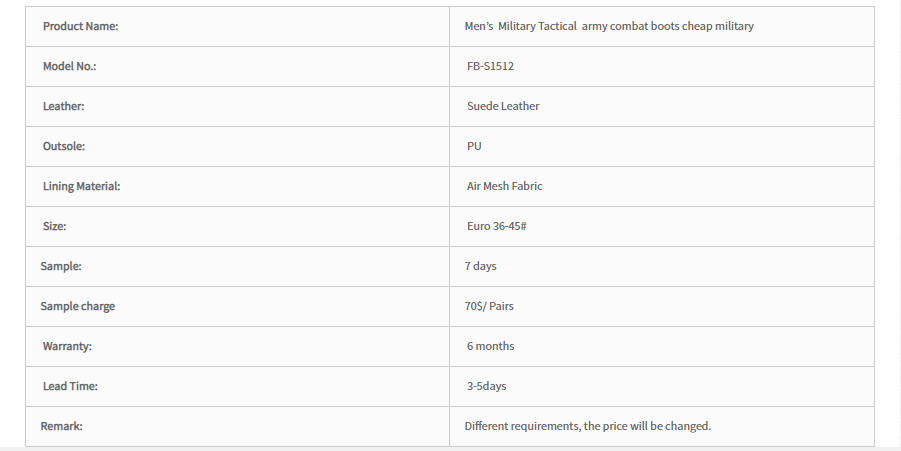
Task: Click the Sample charge label
Action: pos(78,306)
